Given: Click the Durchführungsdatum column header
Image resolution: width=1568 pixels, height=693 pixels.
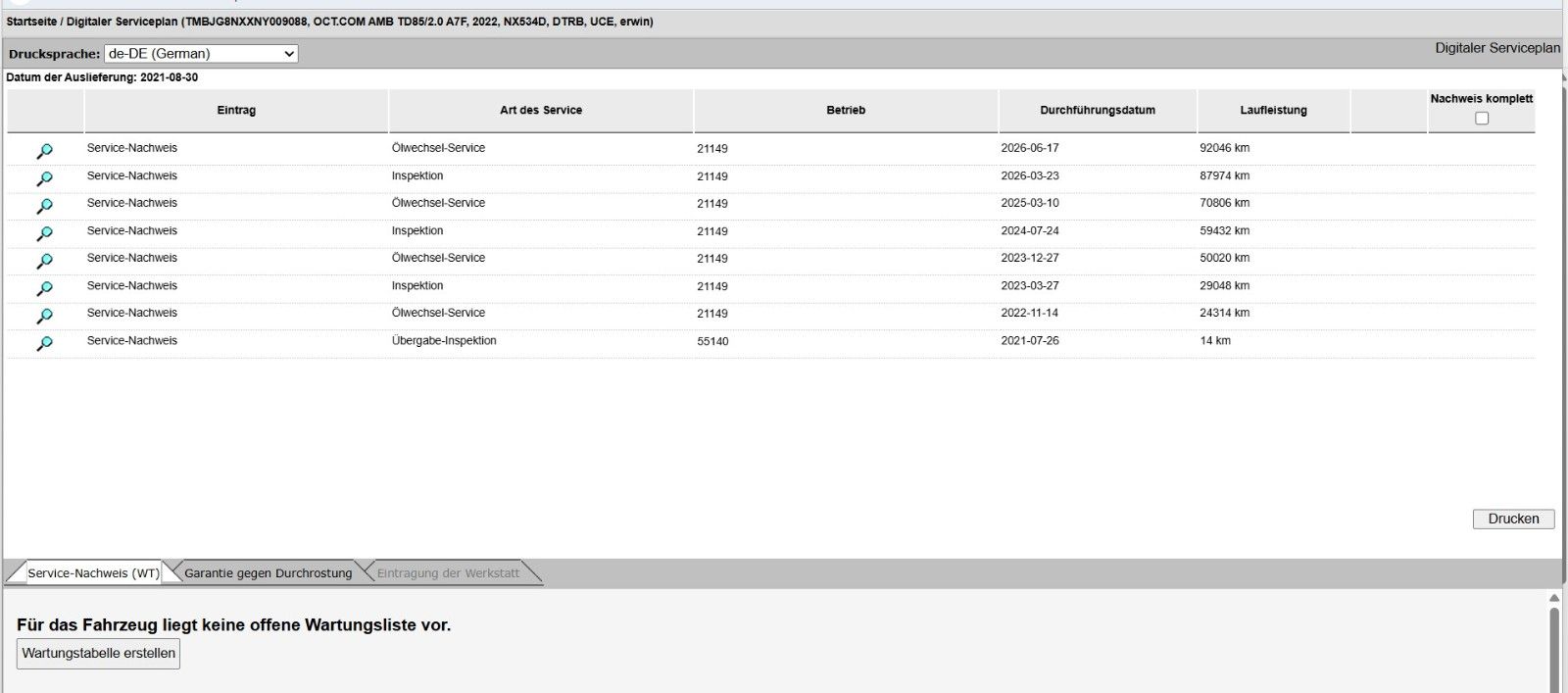Looking at the screenshot, I should [1098, 110].
